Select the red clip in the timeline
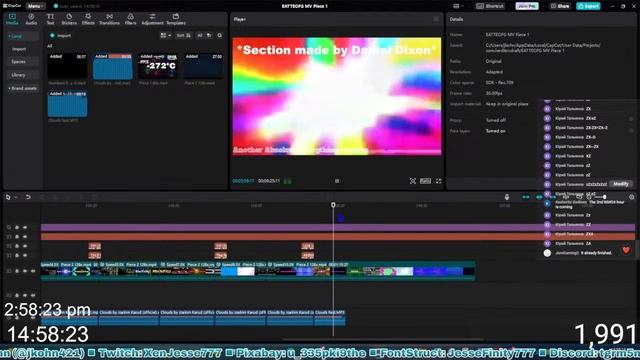Image resolution: width=640 pixels, height=360 pixels. coord(338,237)
